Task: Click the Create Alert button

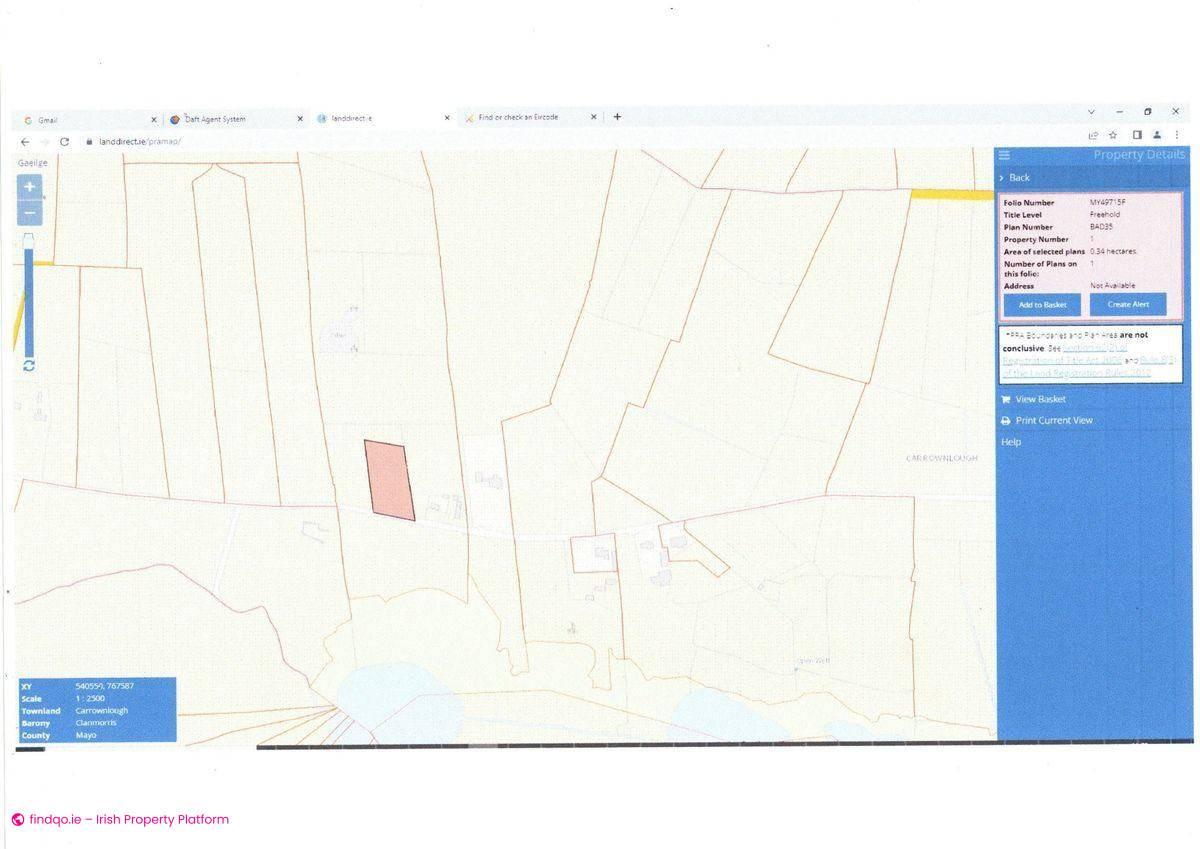Action: pyautogui.click(x=1128, y=304)
